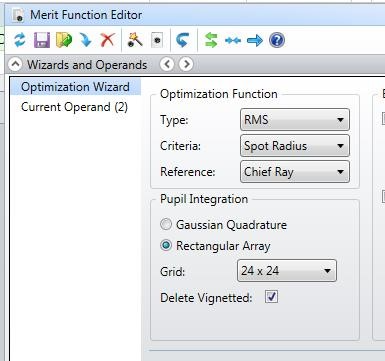Open the Type dropdown showing RMS
The width and height of the screenshot is (385, 361).
pos(295,120)
